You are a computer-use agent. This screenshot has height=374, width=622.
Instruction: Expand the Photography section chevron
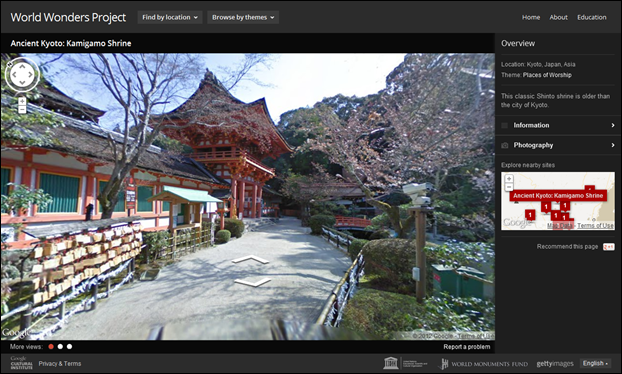coord(613,145)
